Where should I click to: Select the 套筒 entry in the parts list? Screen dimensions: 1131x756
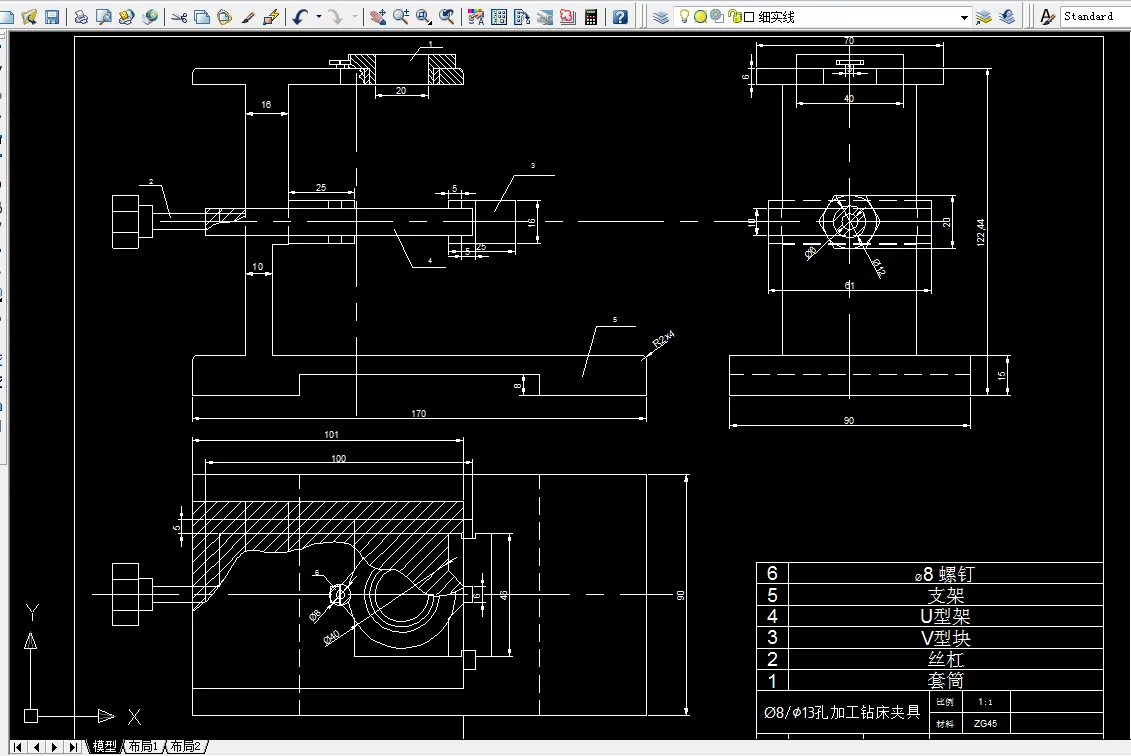(x=946, y=680)
